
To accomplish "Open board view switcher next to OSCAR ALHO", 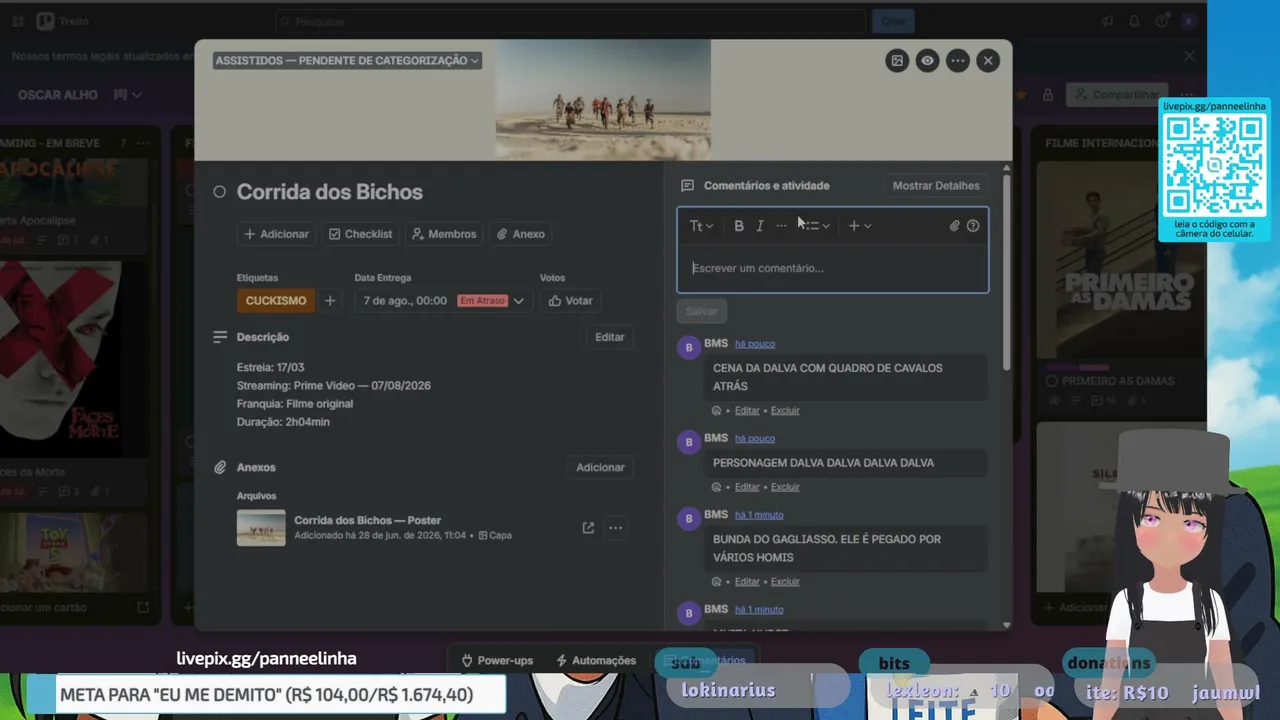I will (x=127, y=95).
